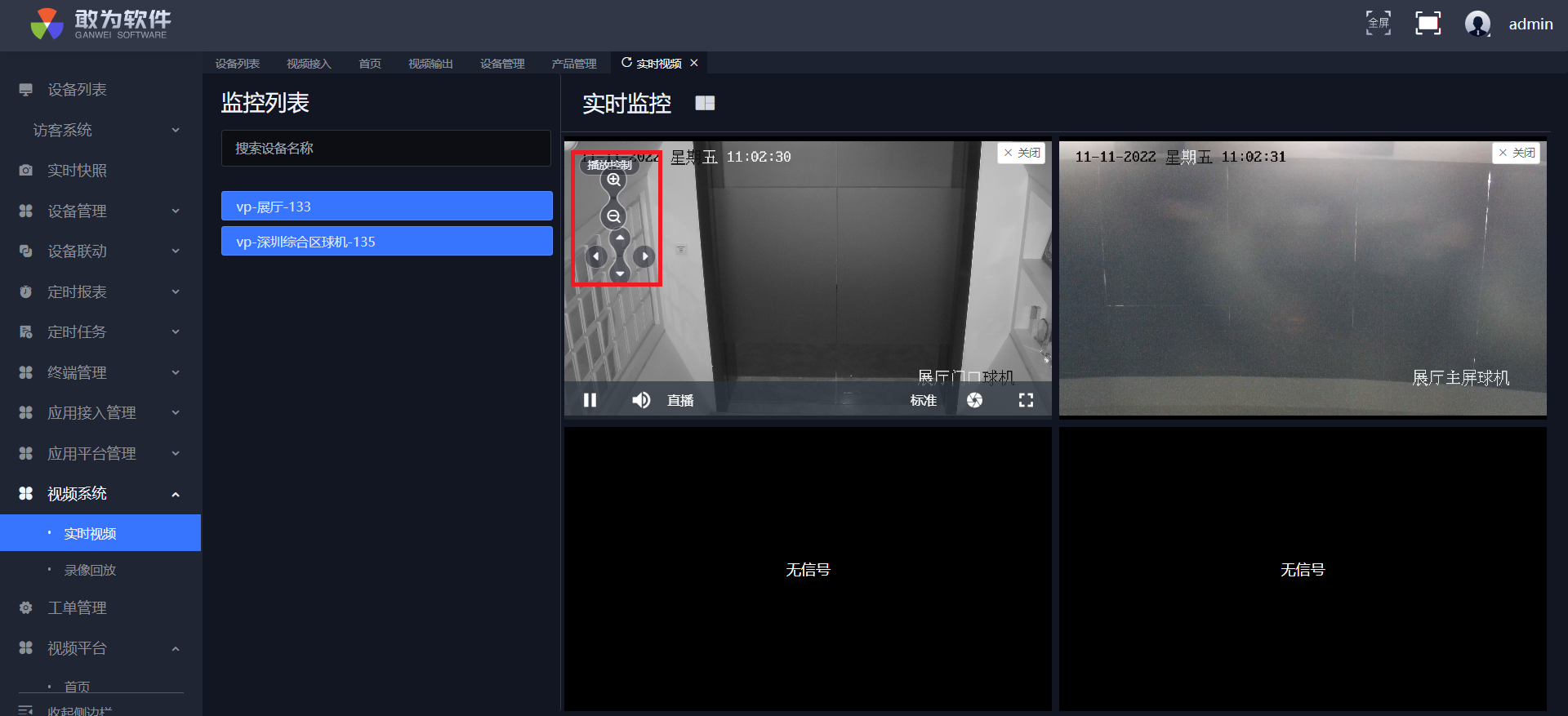Switch to the 设备列表 tab
The height and width of the screenshot is (716, 1568).
tap(238, 64)
